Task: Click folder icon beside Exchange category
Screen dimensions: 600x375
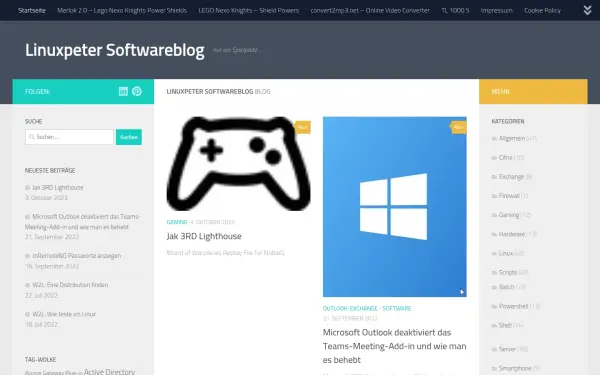Action: point(494,177)
